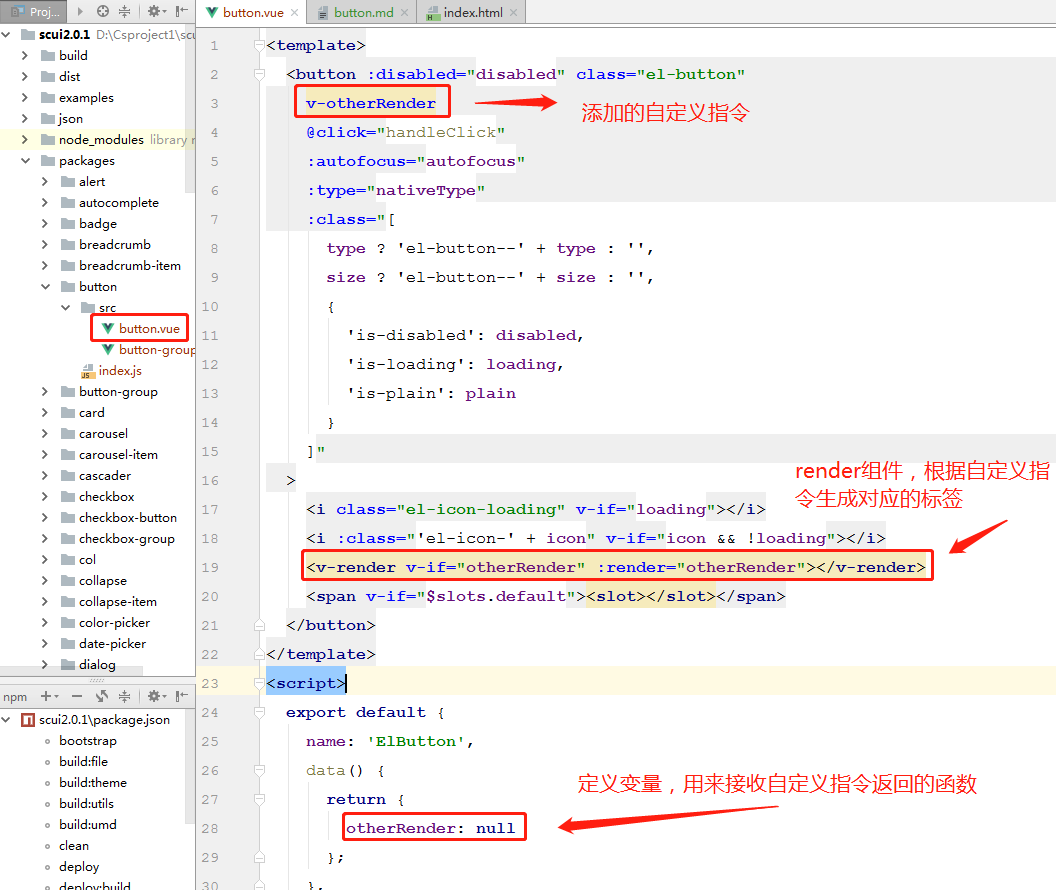Expand the alert folder

click(45, 181)
